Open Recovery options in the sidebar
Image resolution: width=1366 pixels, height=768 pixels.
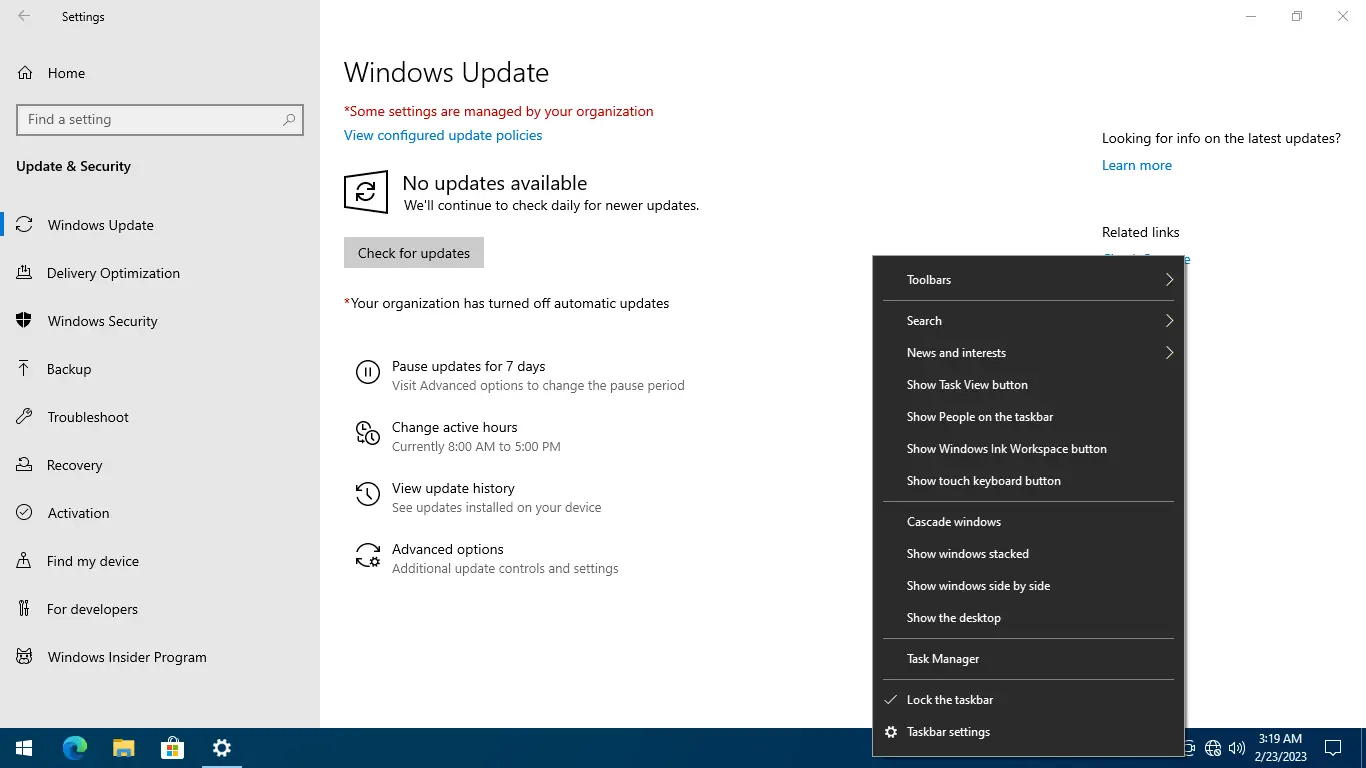(x=160, y=465)
